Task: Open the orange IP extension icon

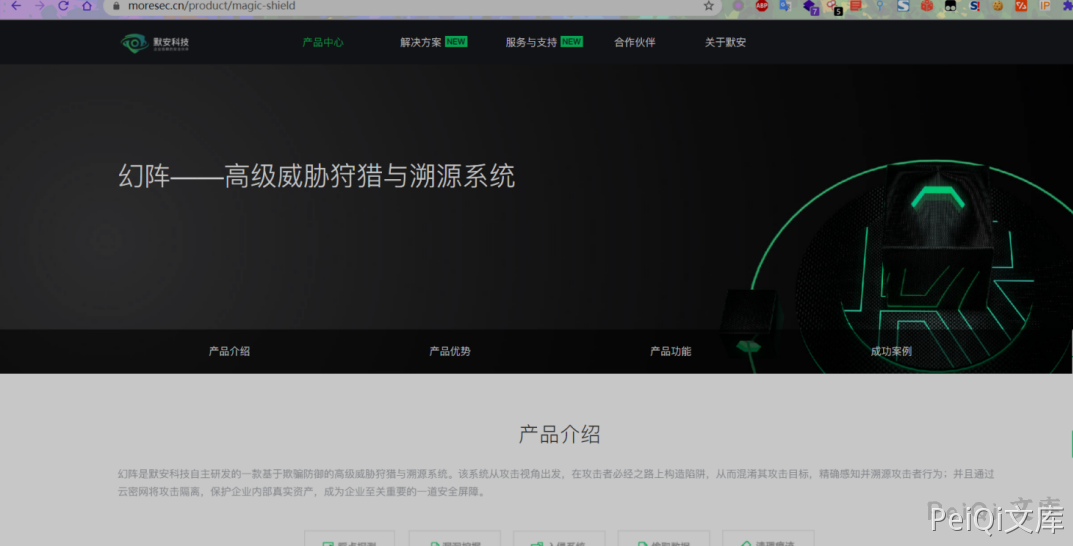Action: 1045,6
